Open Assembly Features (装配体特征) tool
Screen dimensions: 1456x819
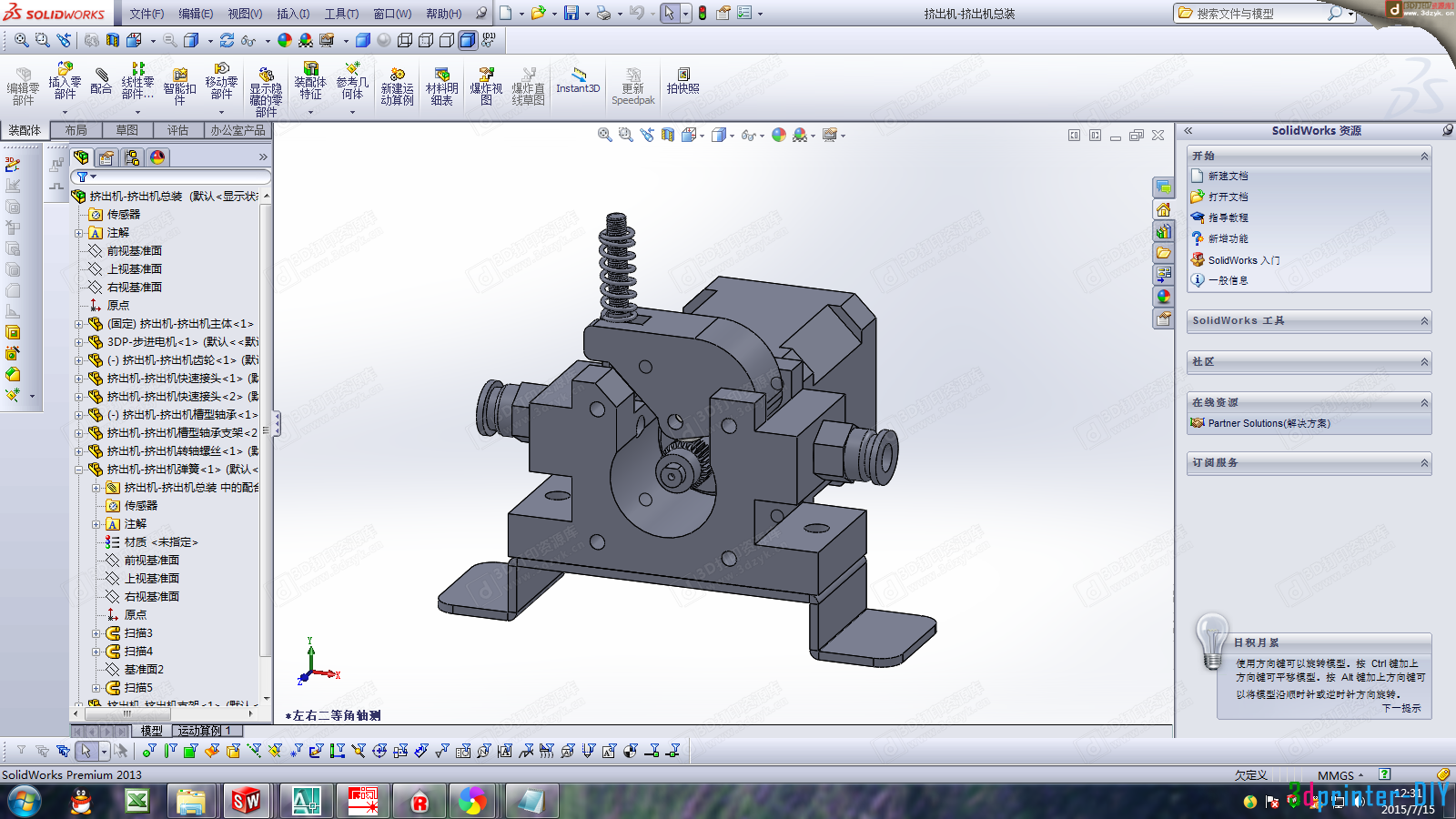310,82
